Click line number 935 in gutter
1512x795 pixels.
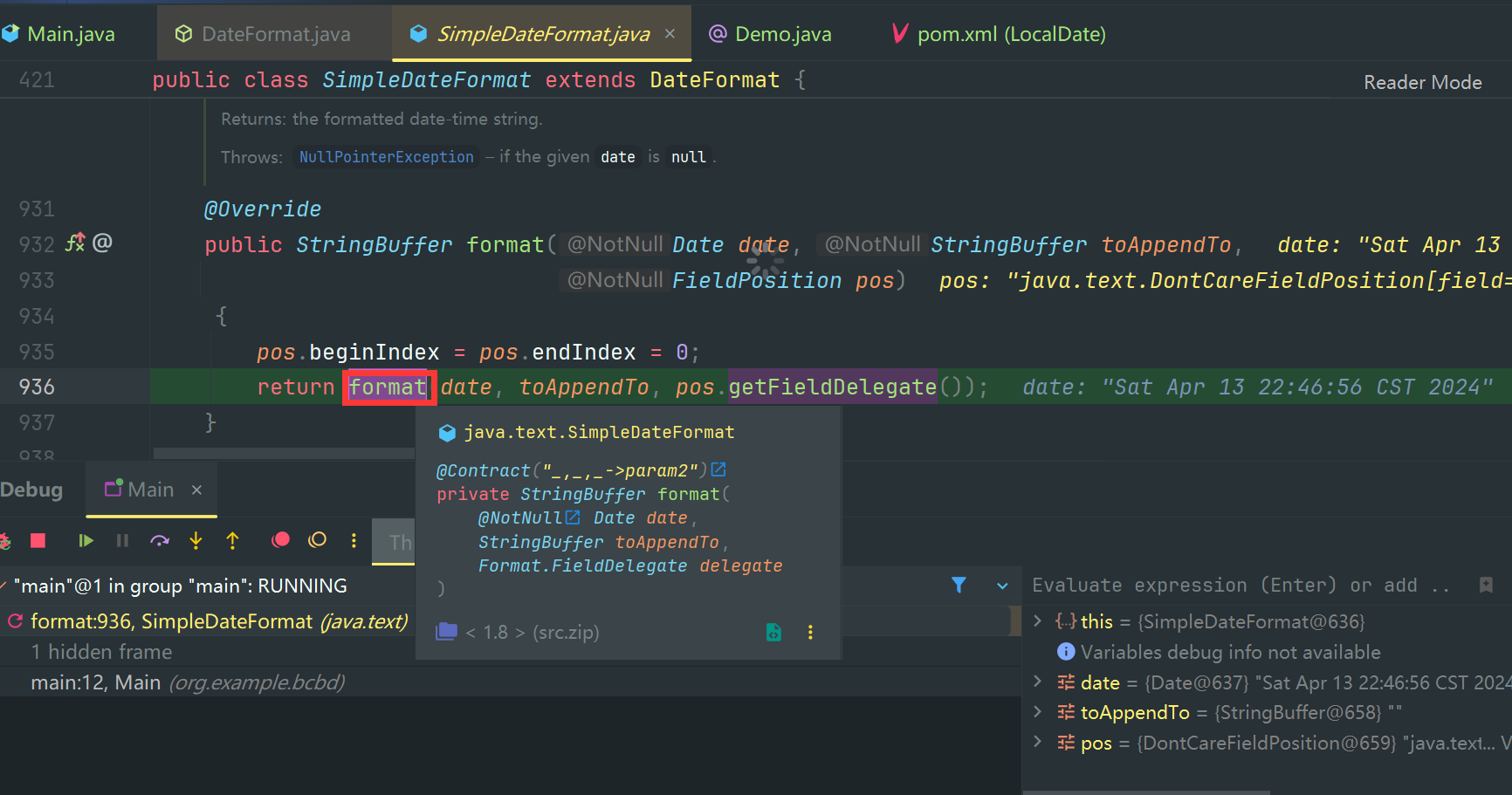37,352
